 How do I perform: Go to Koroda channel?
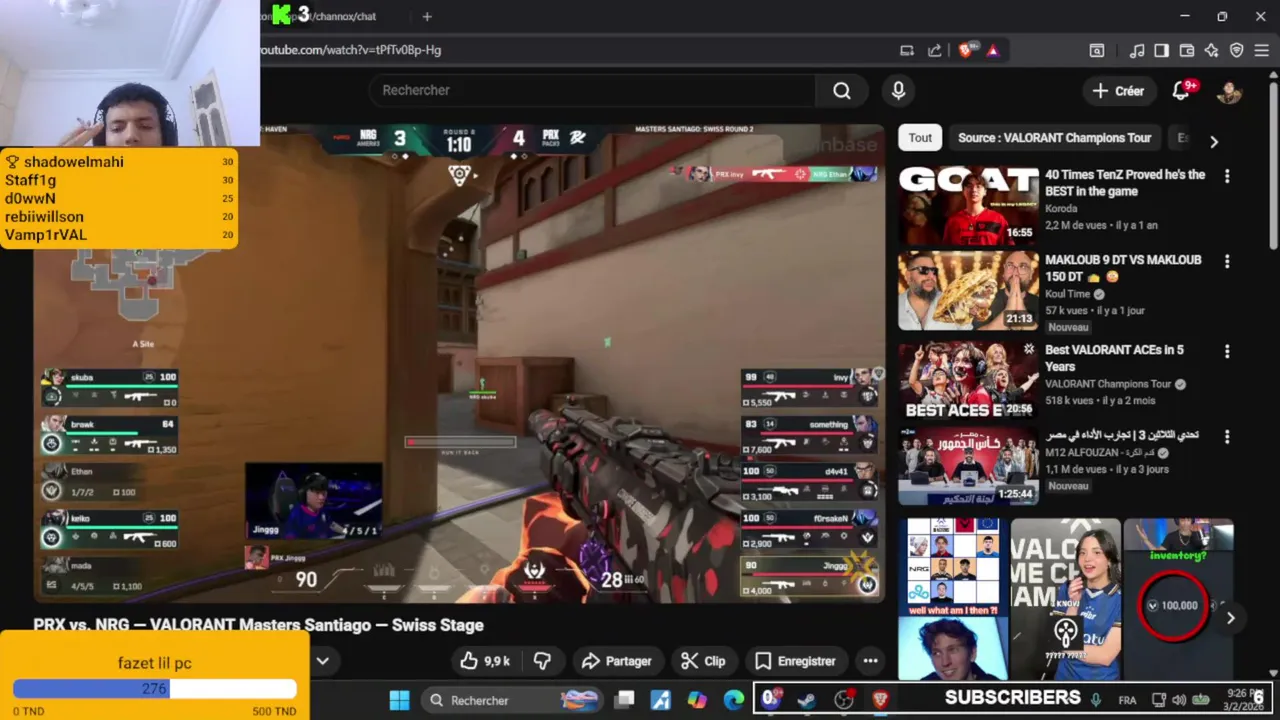click(1061, 208)
